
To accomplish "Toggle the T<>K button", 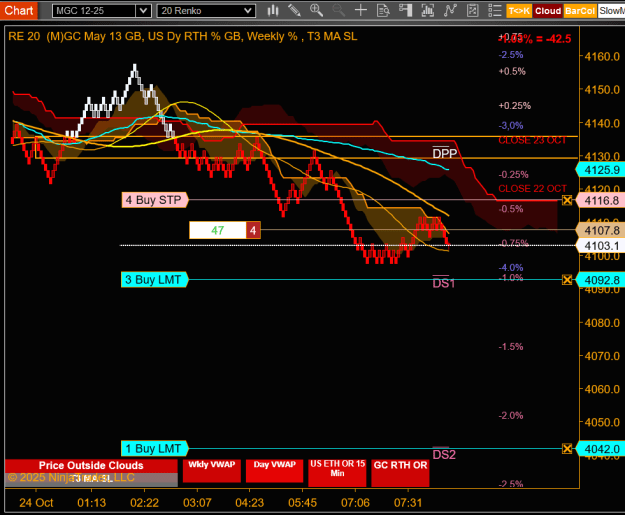I will tap(519, 11).
